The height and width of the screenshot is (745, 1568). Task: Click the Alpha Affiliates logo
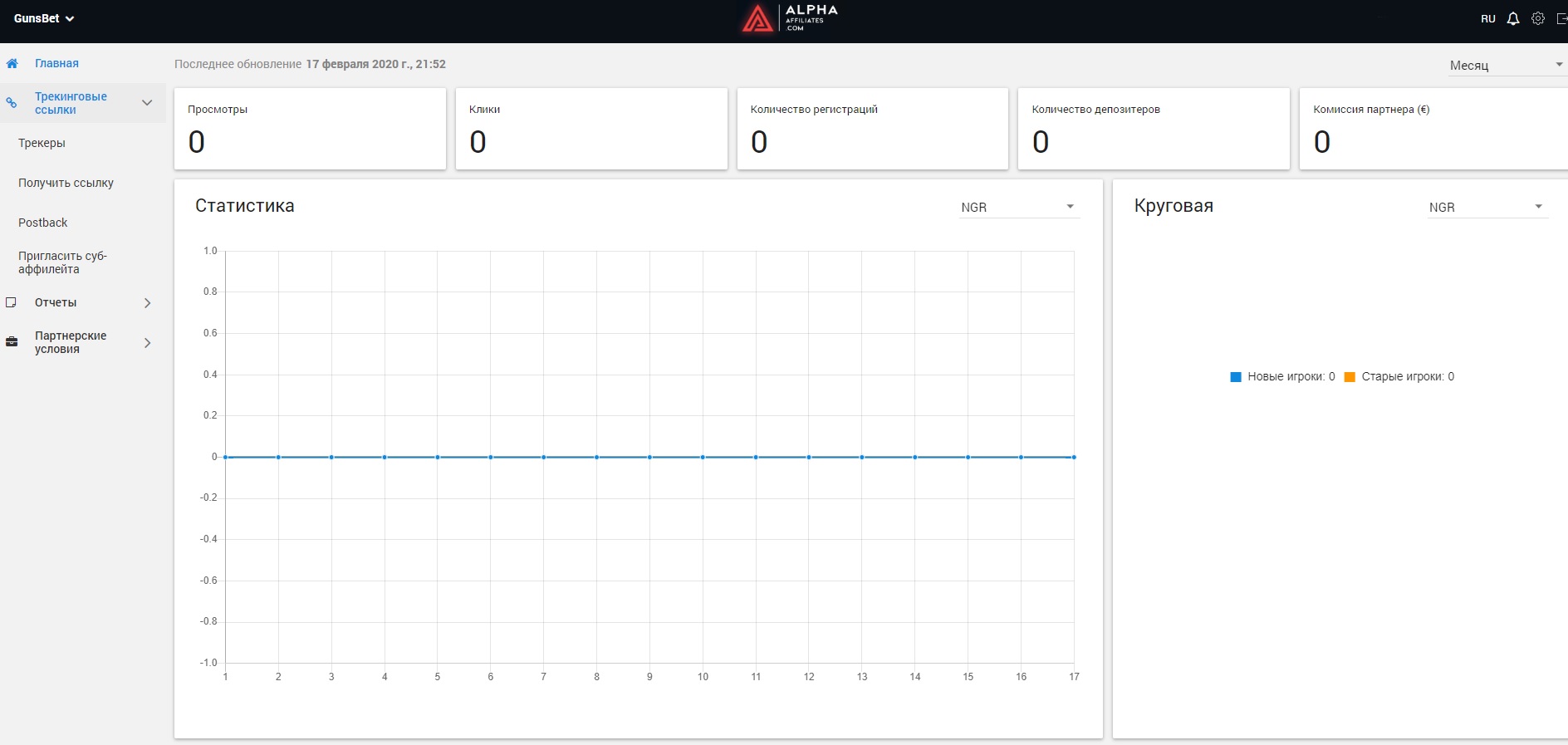tap(789, 18)
